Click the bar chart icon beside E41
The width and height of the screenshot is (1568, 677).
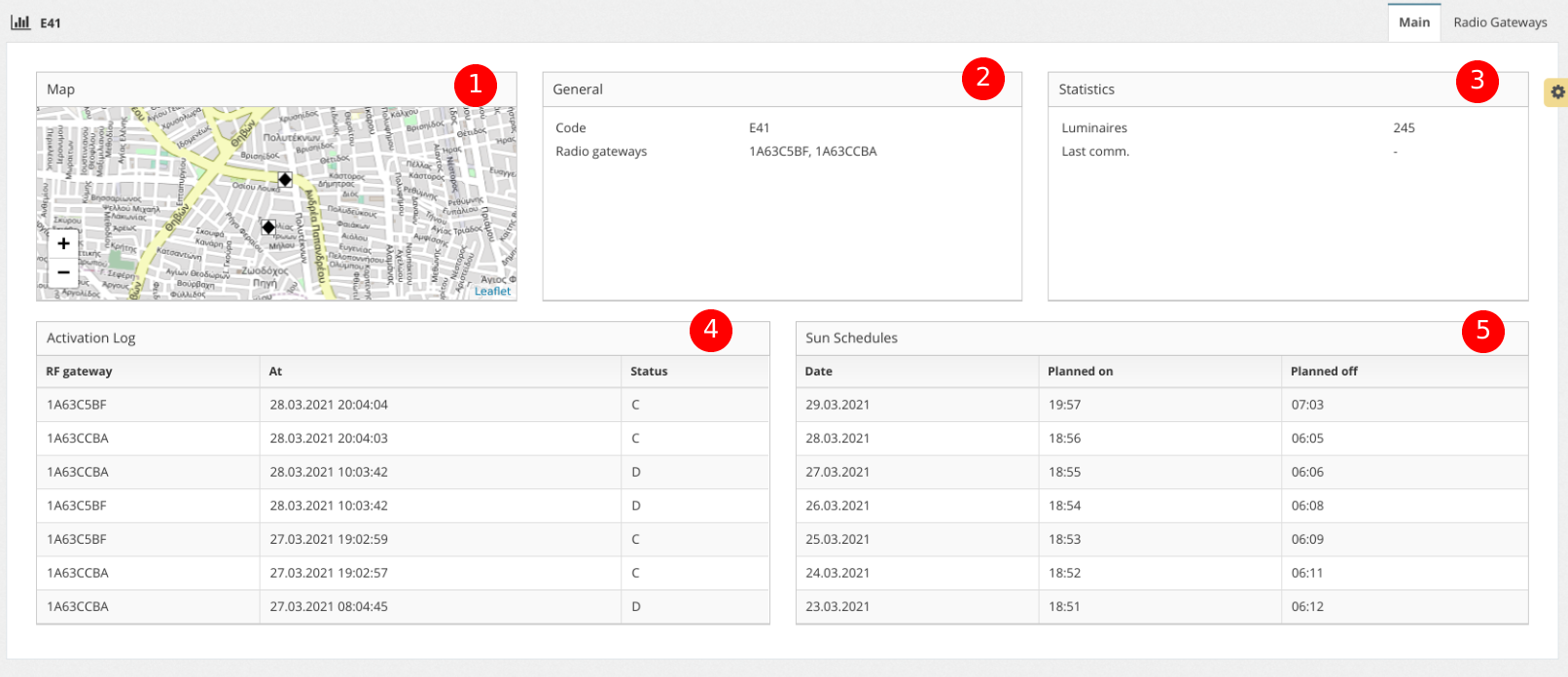coord(20,22)
